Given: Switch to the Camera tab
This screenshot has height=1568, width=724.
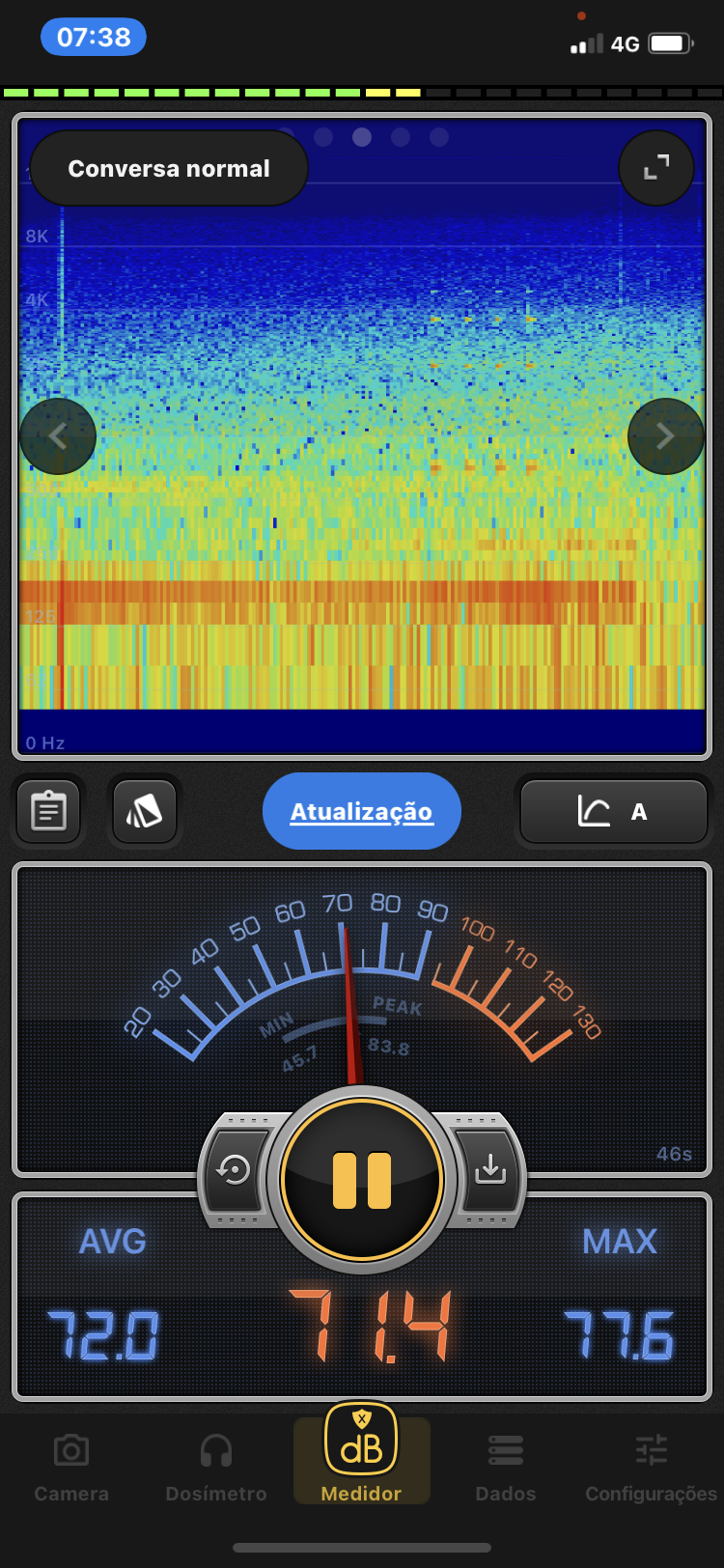Looking at the screenshot, I should [71, 1468].
